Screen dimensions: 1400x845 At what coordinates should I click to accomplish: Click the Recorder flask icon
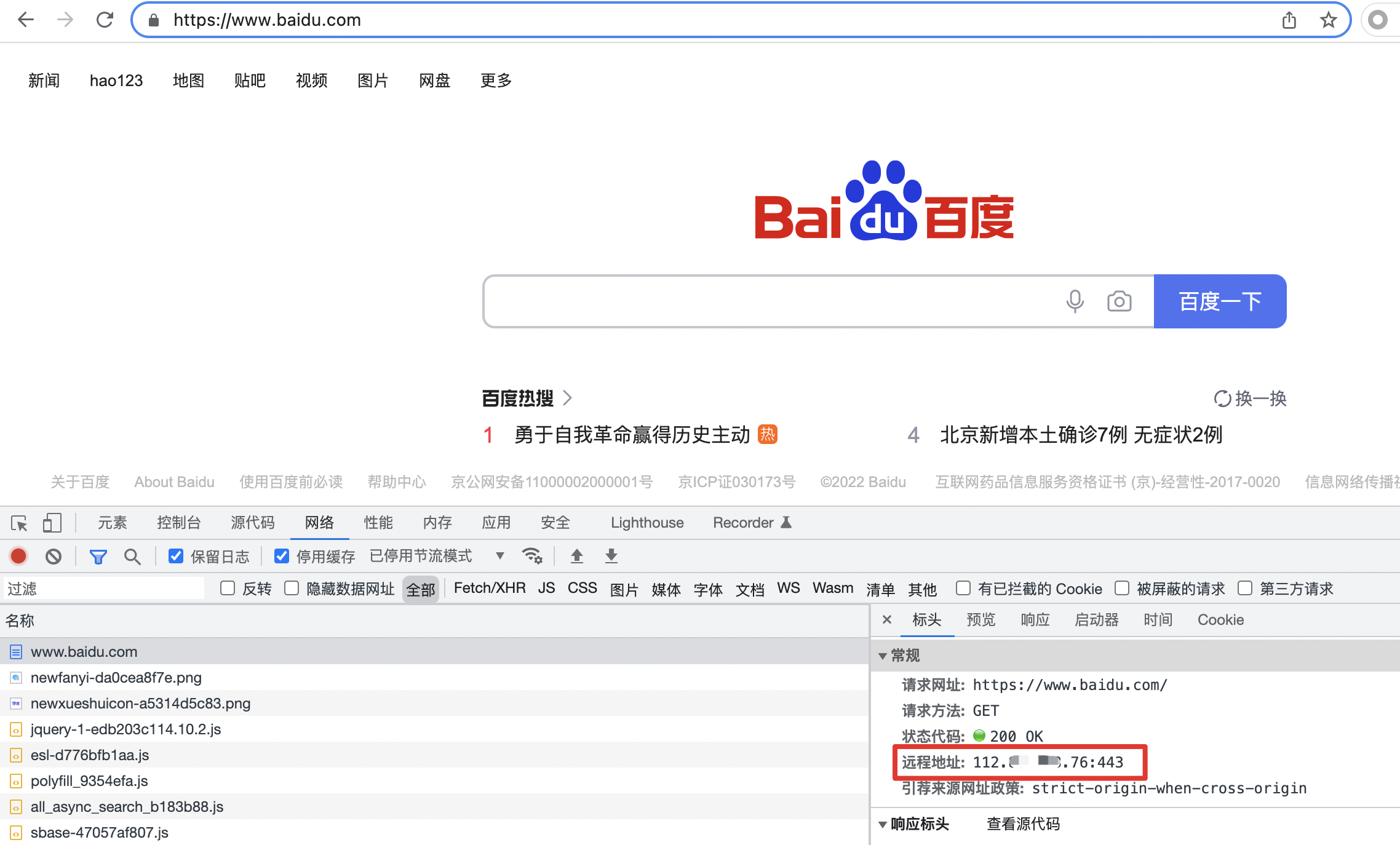click(786, 522)
